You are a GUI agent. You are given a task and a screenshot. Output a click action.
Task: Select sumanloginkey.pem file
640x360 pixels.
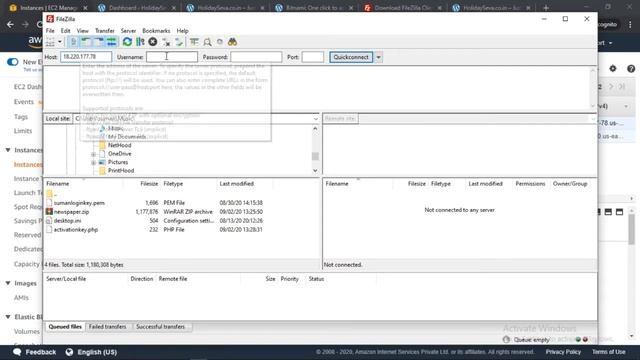pos(79,203)
